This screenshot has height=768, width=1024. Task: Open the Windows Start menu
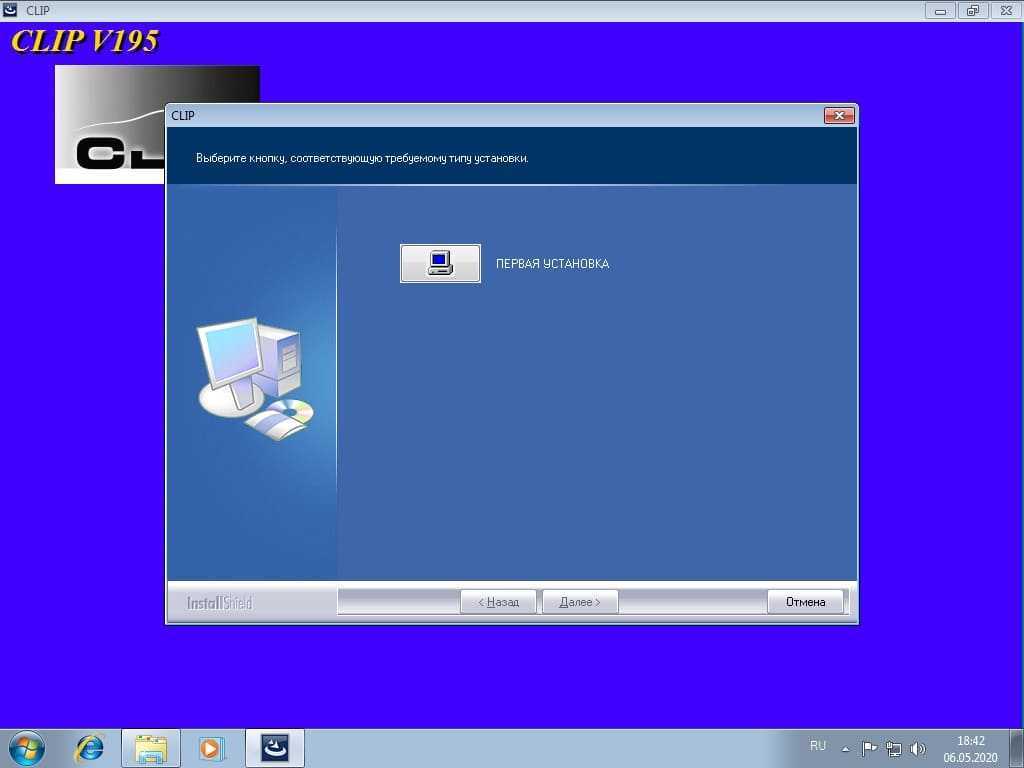pos(26,748)
